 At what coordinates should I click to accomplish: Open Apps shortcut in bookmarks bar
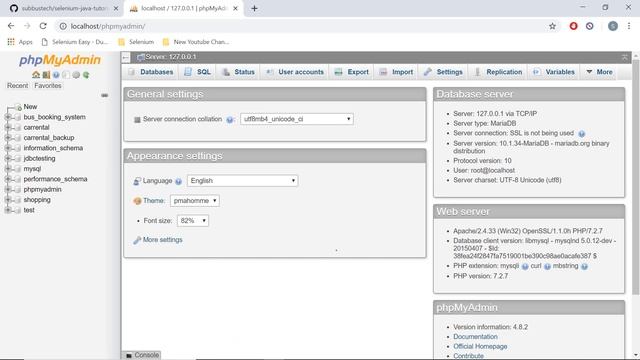(x=20, y=42)
